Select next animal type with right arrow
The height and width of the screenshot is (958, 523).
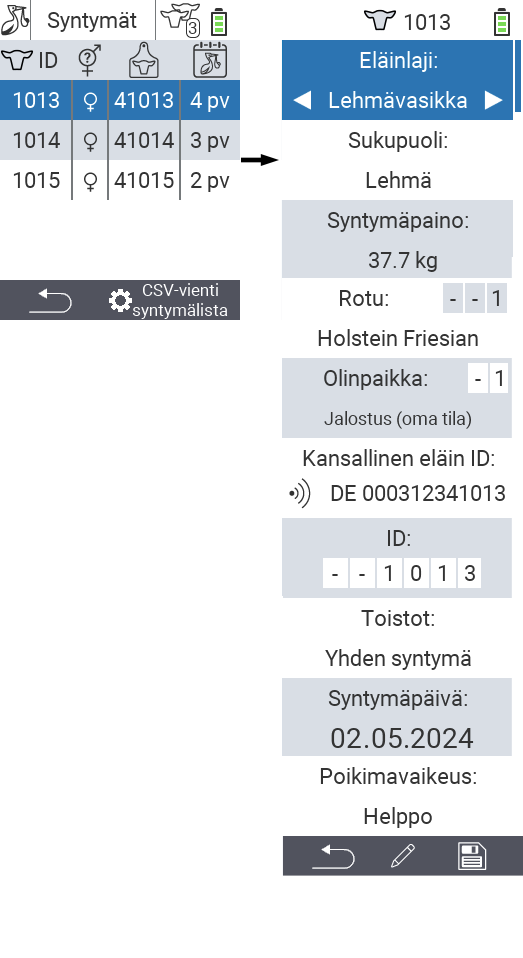[494, 100]
